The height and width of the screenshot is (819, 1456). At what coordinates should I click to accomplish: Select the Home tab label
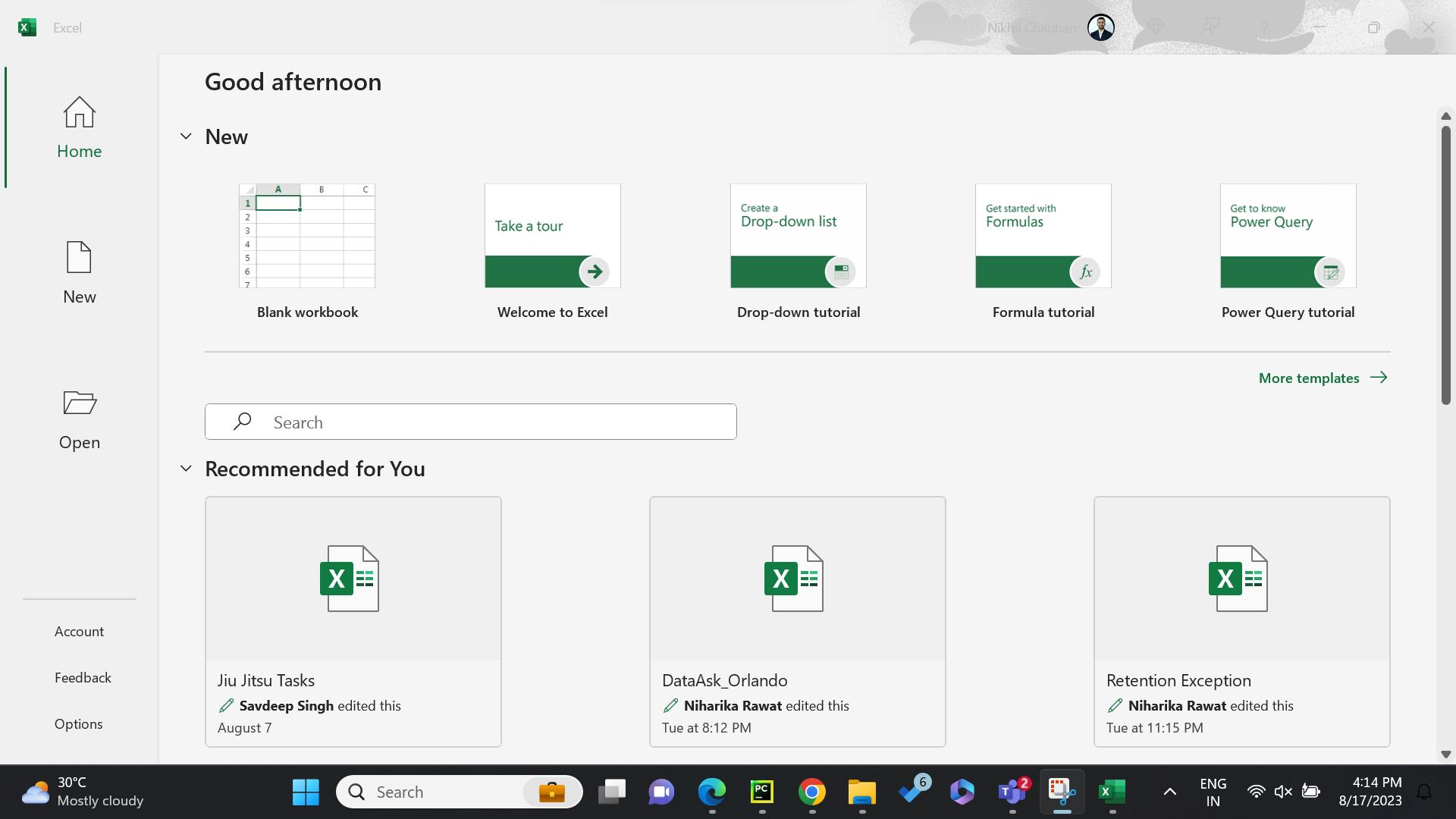click(x=79, y=151)
